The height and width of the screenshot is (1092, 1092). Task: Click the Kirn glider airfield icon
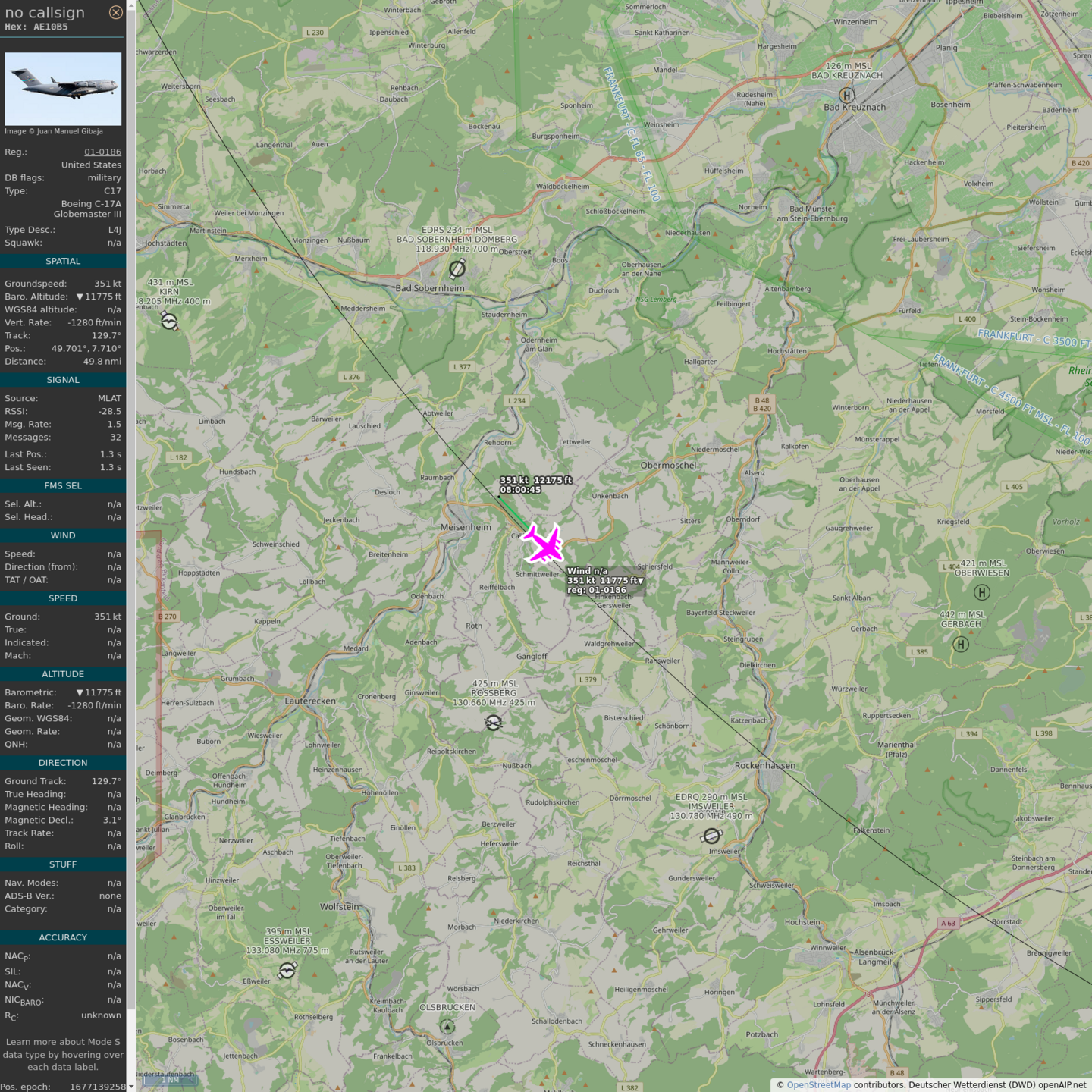click(169, 322)
